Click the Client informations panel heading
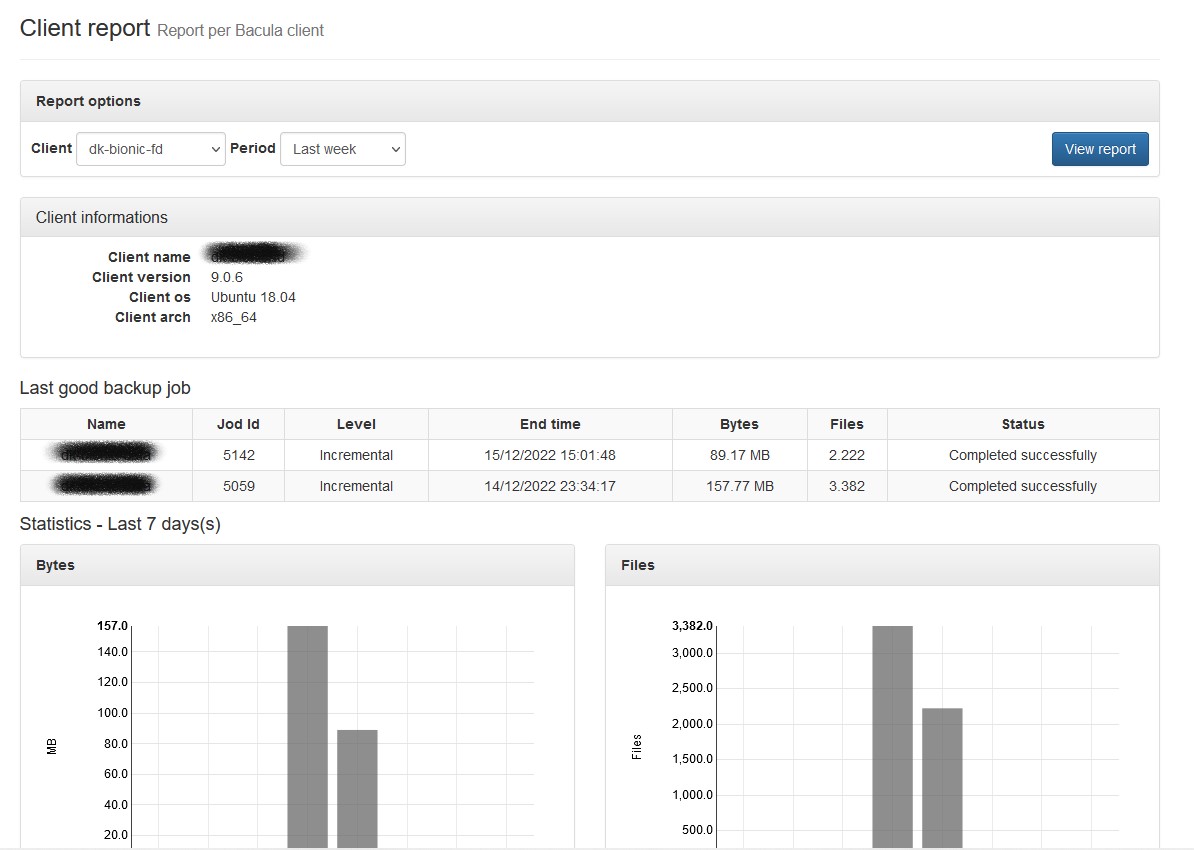 click(x=102, y=217)
